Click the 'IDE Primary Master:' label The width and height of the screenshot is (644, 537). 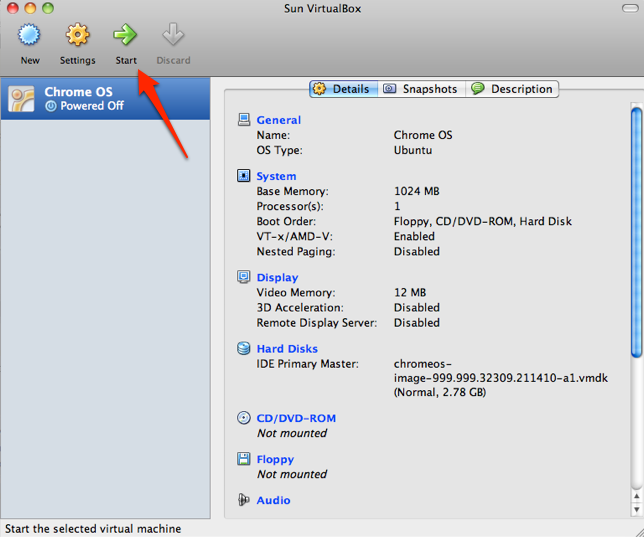click(307, 364)
